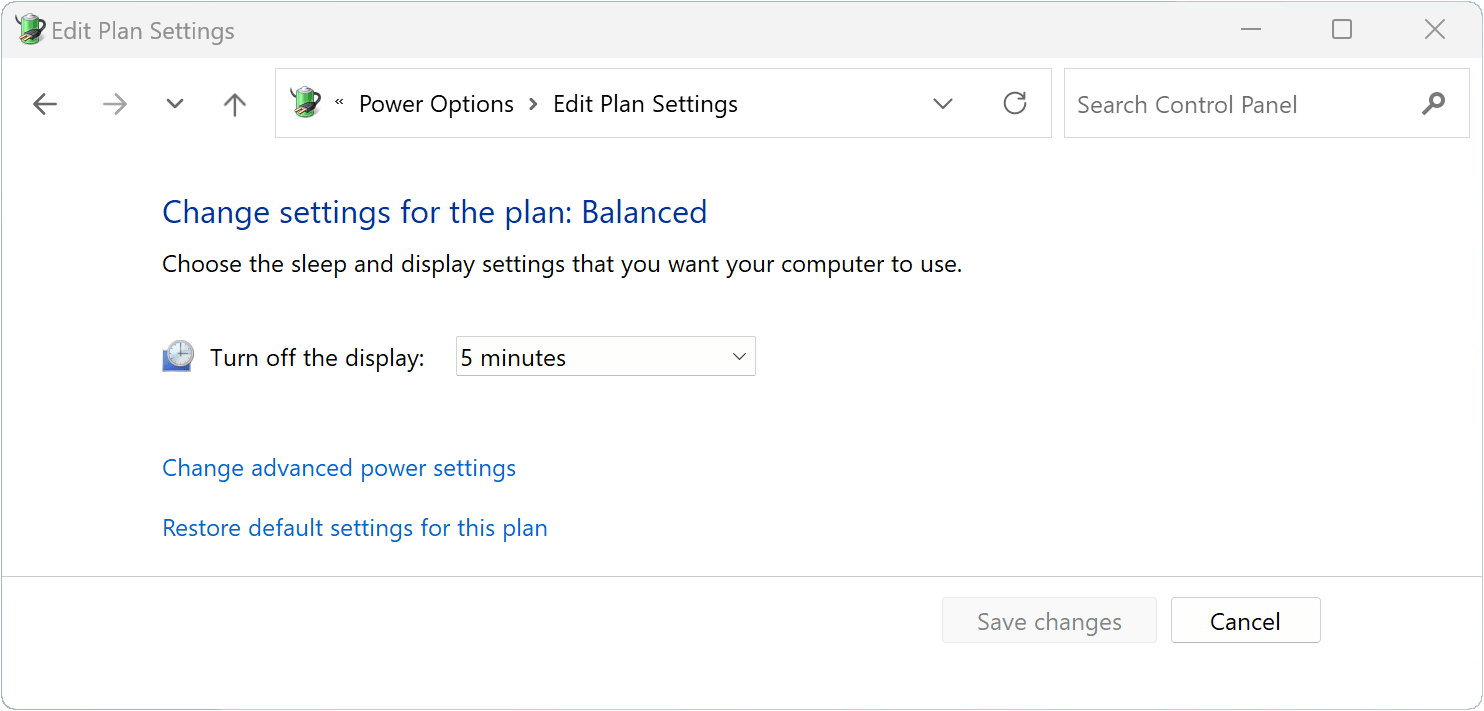Click the title bar Power Options icon
Viewport: 1484px width, 711px height.
[x=30, y=29]
